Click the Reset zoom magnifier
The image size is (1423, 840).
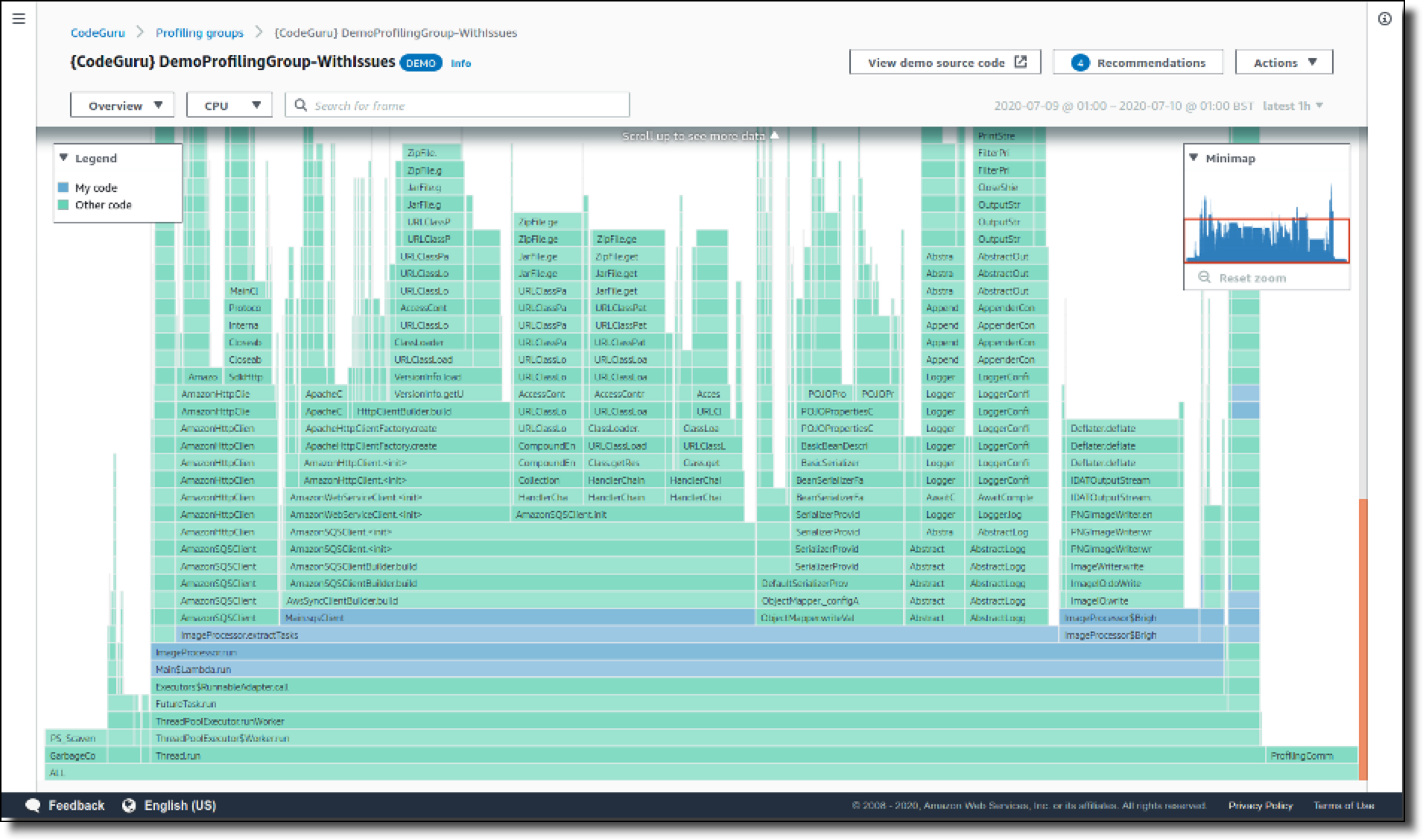(x=1204, y=278)
